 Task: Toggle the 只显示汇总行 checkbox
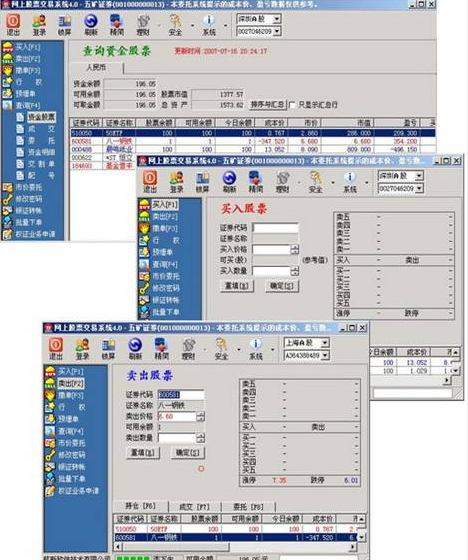(x=292, y=105)
